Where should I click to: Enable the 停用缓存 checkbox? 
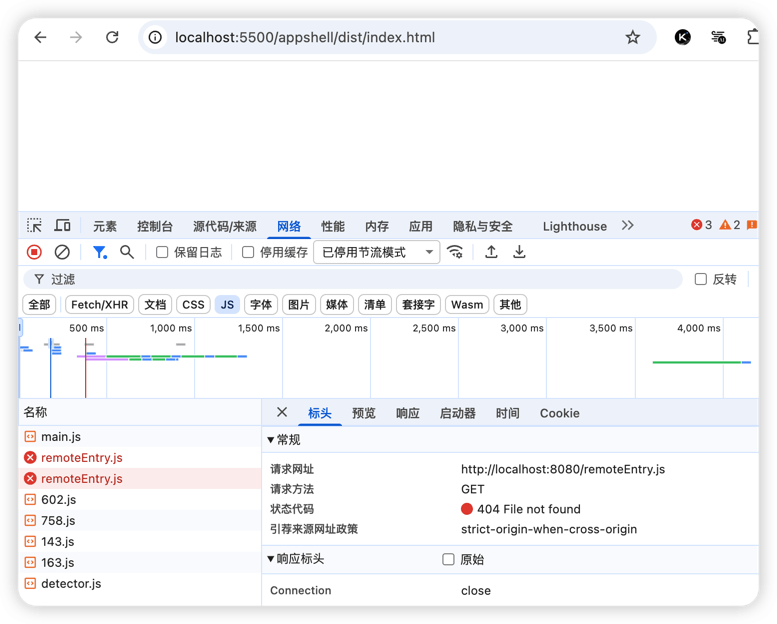pyautogui.click(x=248, y=253)
